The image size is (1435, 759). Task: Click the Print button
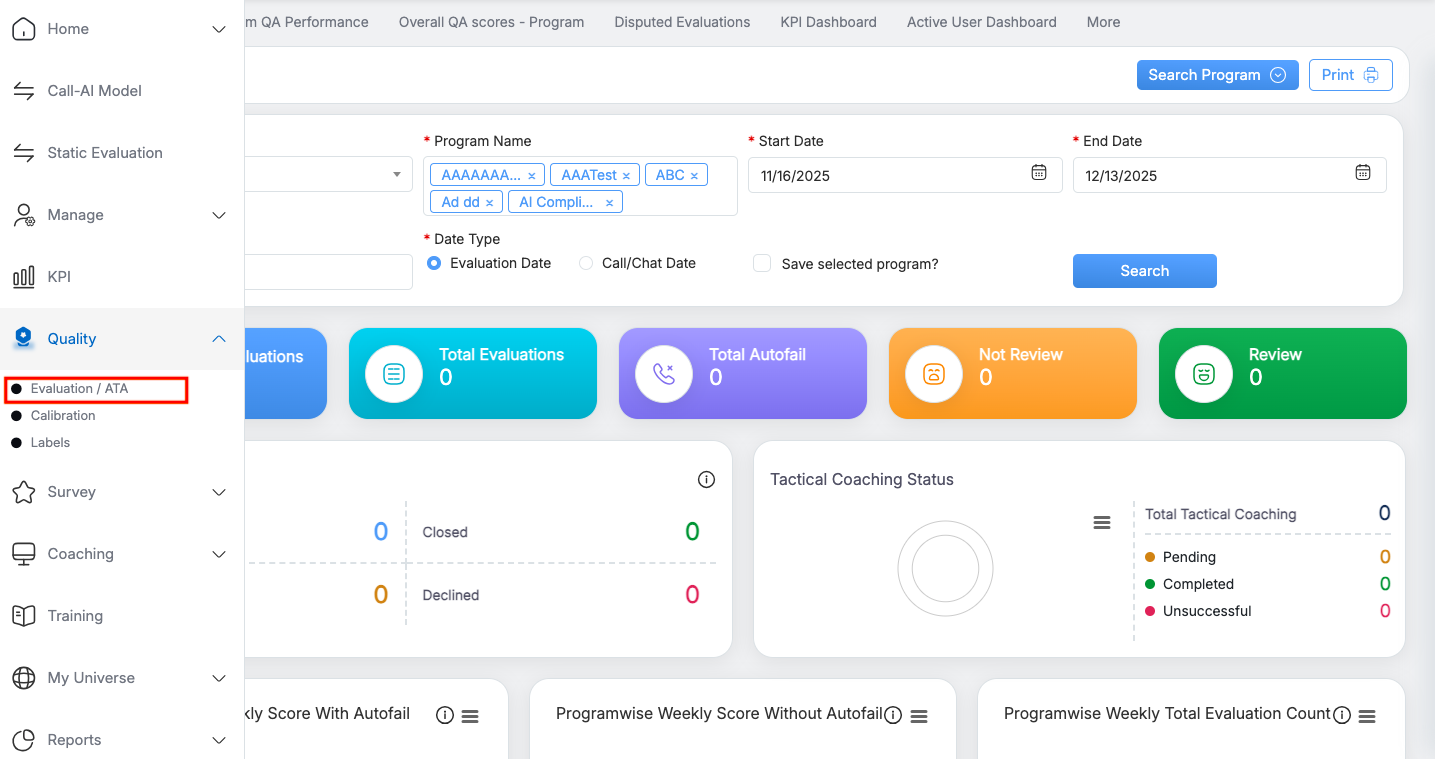[1350, 75]
